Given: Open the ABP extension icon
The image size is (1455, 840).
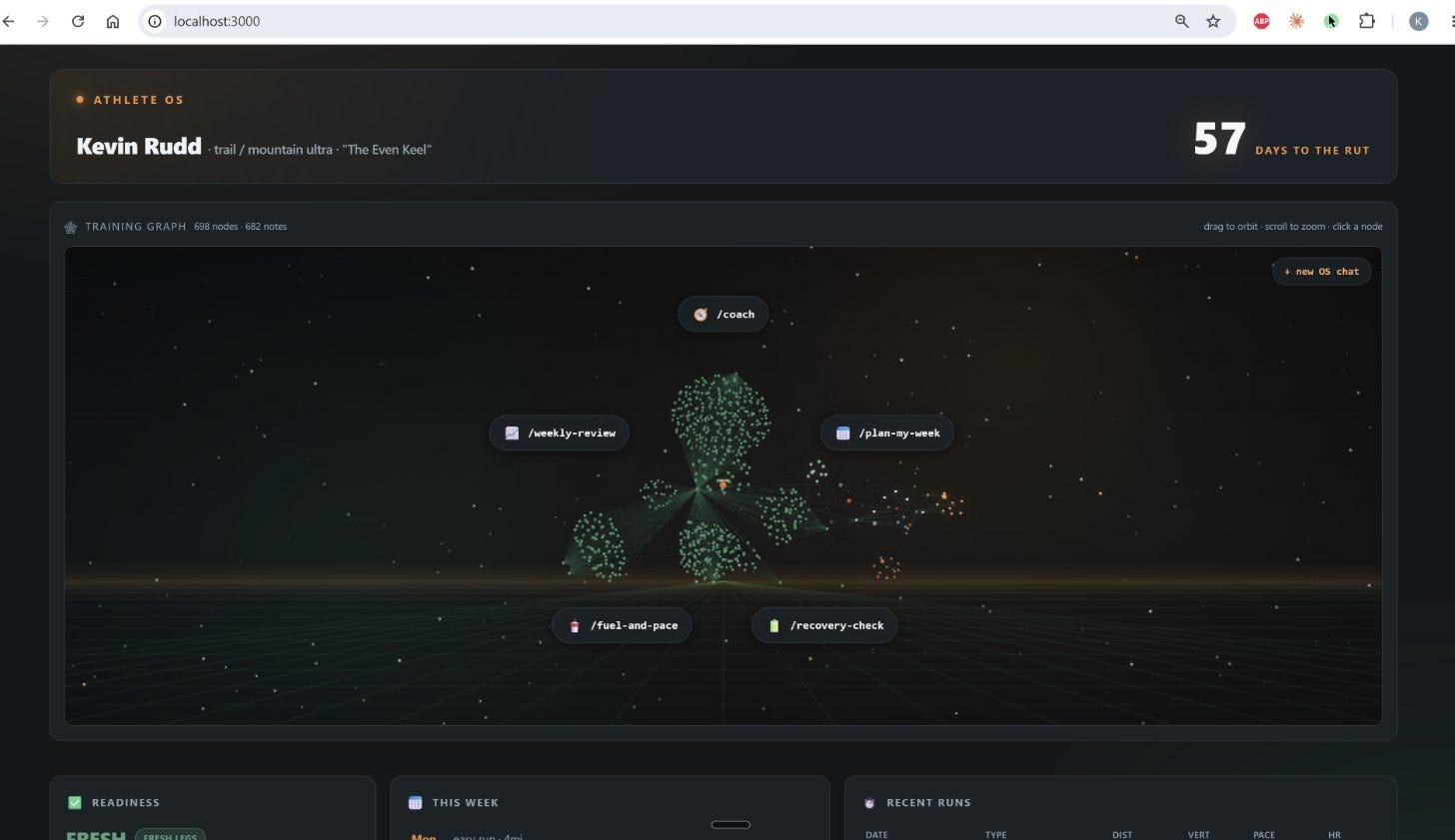Looking at the screenshot, I should pyautogui.click(x=1261, y=21).
